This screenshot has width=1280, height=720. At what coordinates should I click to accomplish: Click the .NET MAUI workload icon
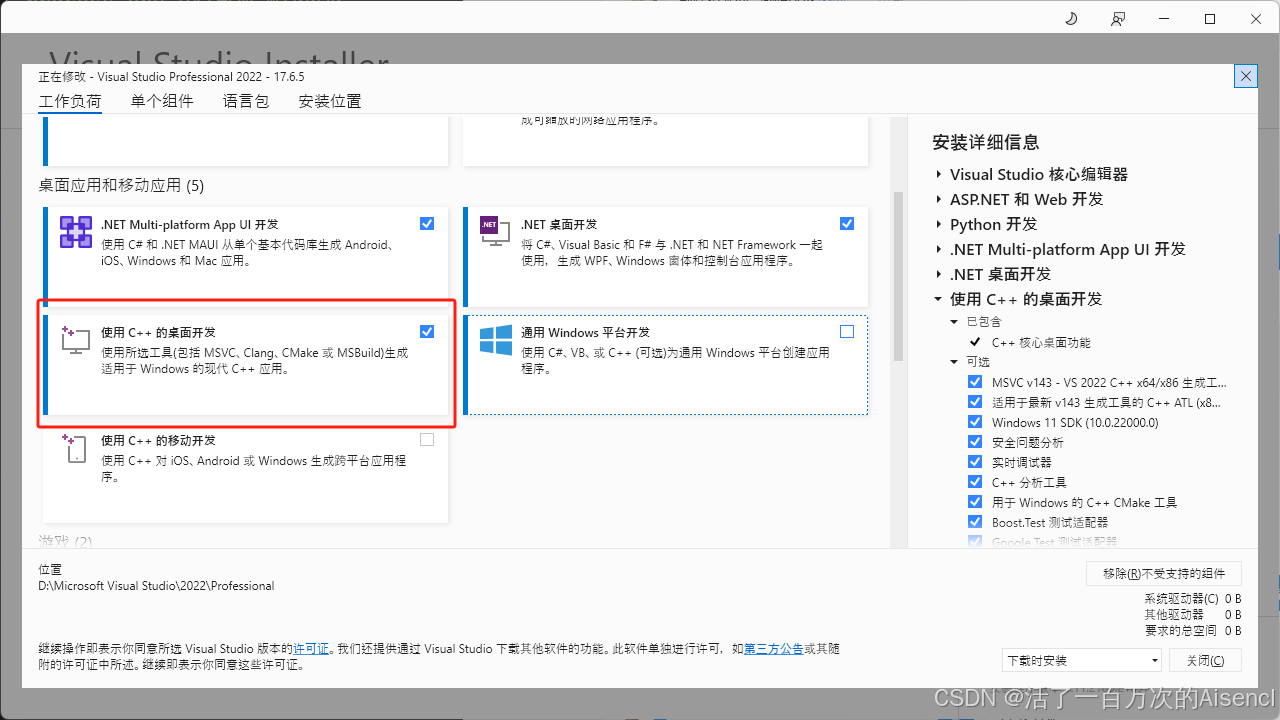click(76, 232)
